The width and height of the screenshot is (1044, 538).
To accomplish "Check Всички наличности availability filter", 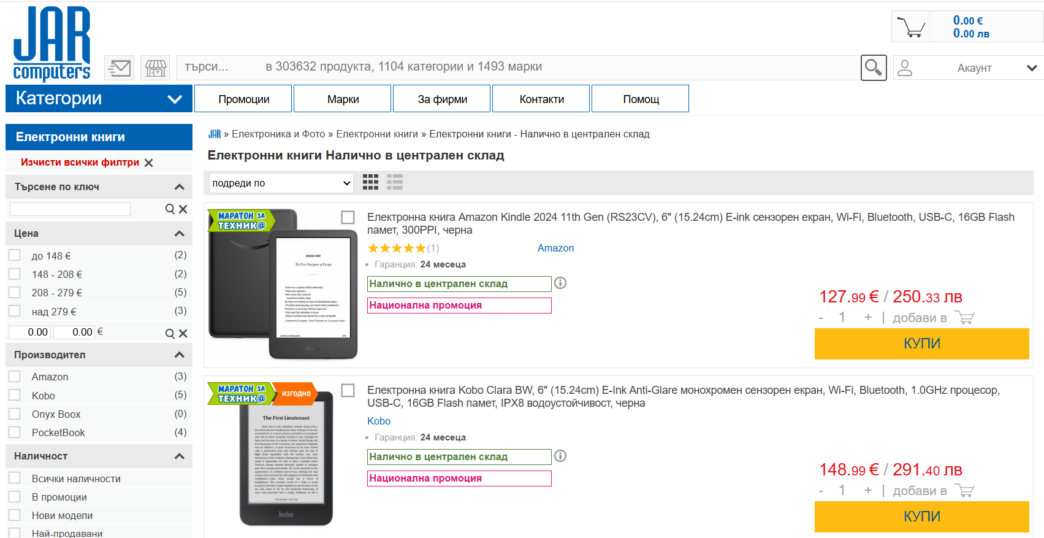I will tap(14, 478).
